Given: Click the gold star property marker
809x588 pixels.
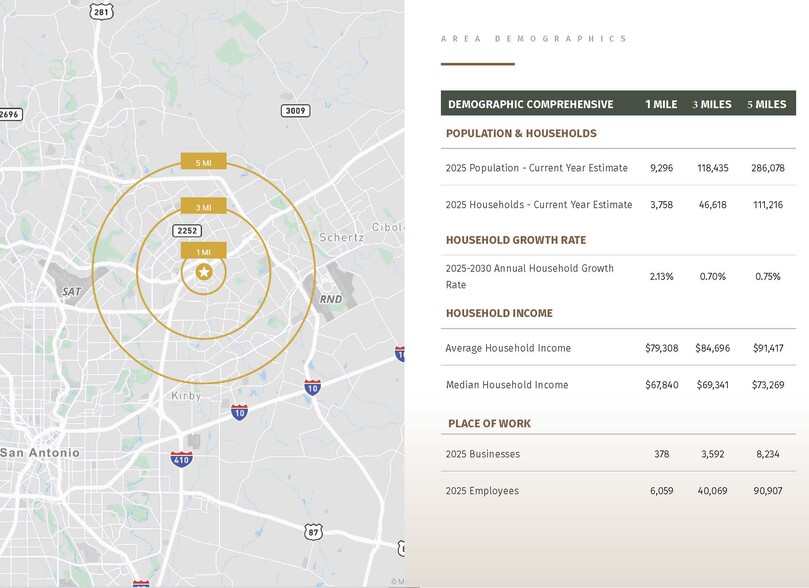Looking at the screenshot, I should click(204, 272).
